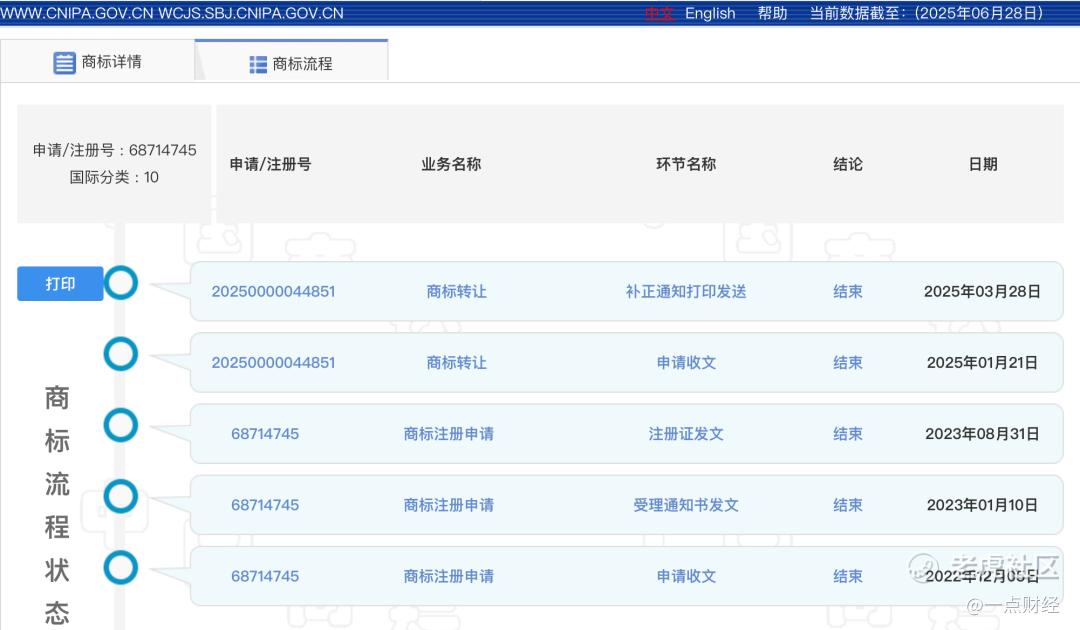This screenshot has height=630, width=1080.
Task: Click the 商标详情 document icon
Action: pos(64,63)
